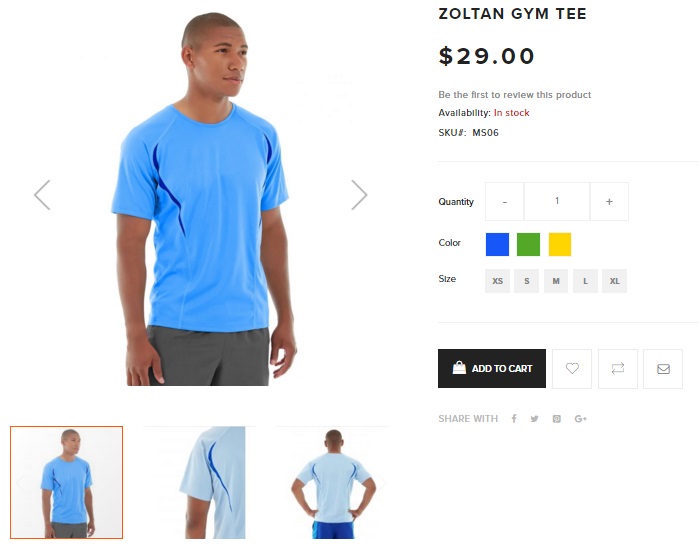Share on Pinterest icon
This screenshot has height=551, width=699.
557,419
